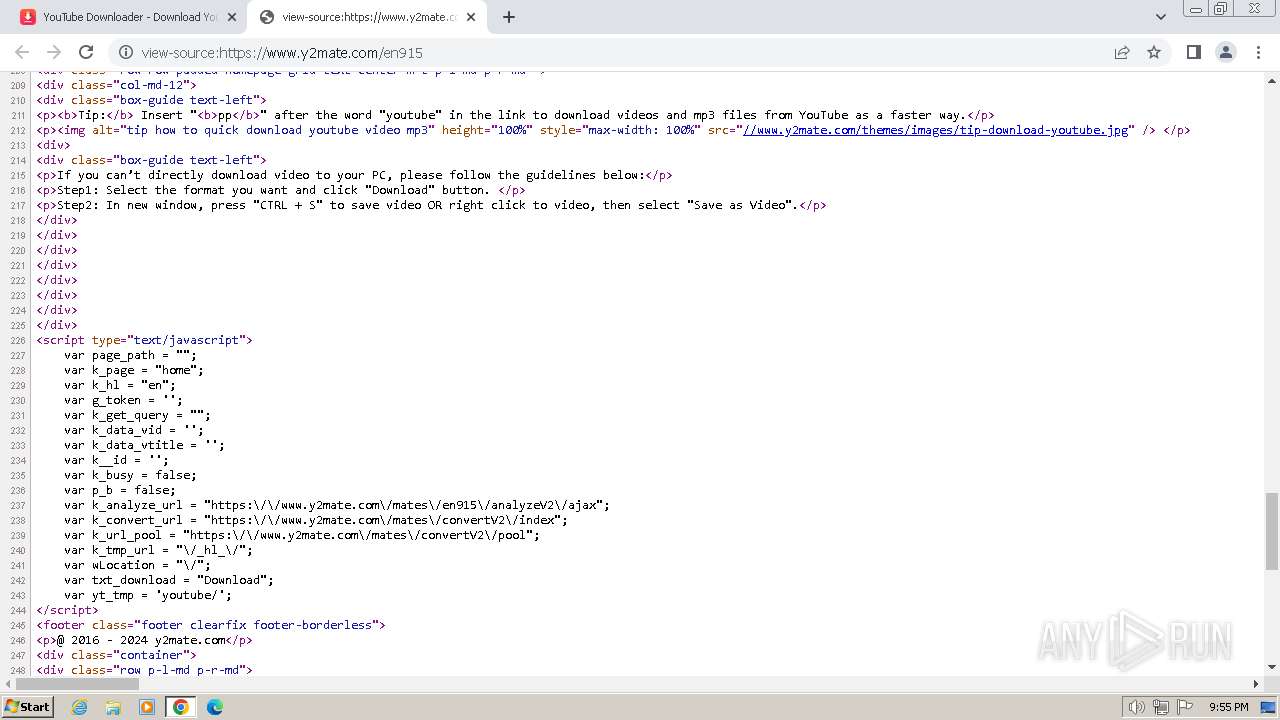
Task: Open the browser side panel
Action: [x=1193, y=52]
